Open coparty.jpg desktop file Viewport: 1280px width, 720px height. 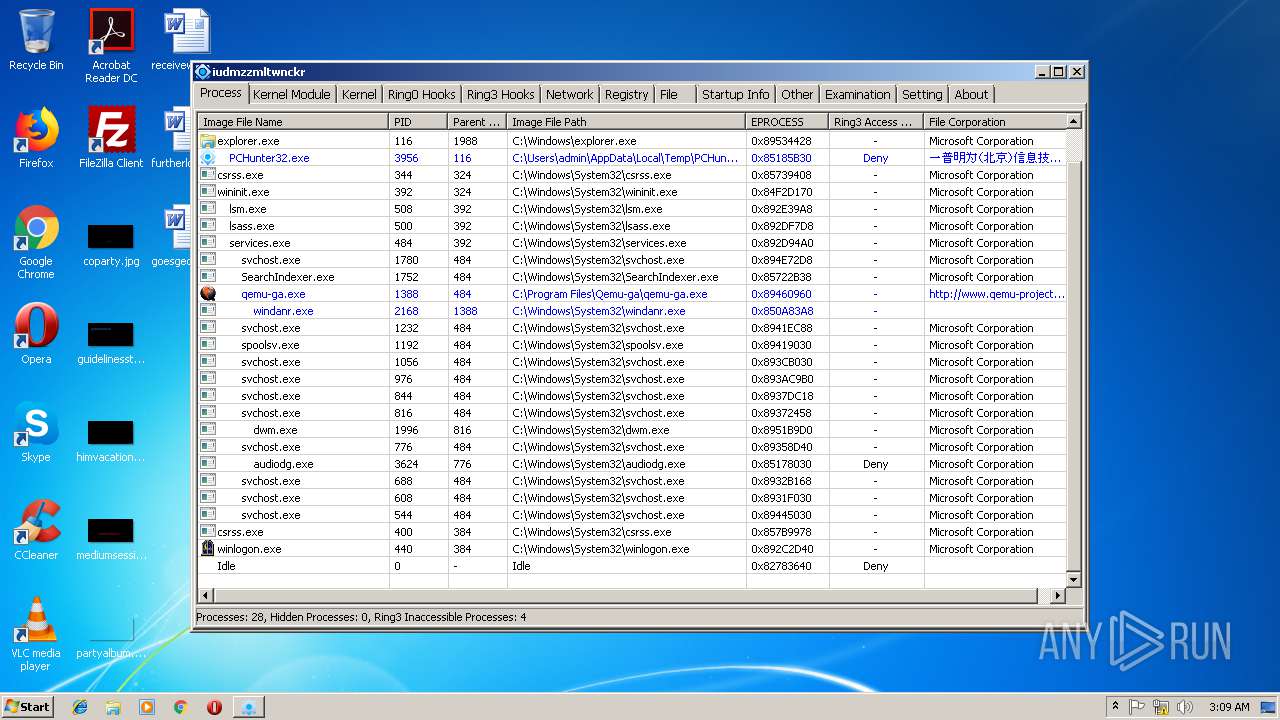pyautogui.click(x=111, y=245)
